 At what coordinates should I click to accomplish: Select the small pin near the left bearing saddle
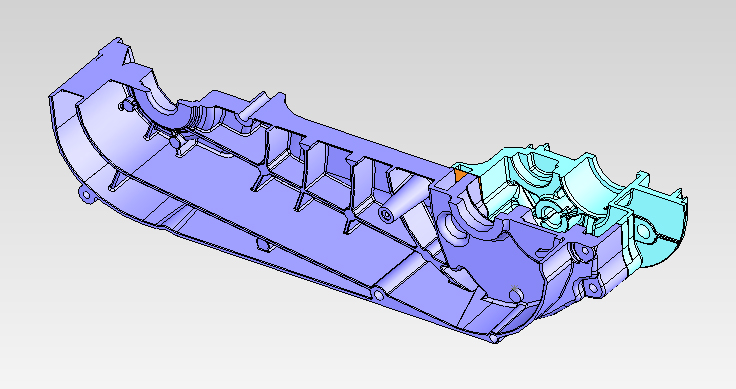pos(124,106)
